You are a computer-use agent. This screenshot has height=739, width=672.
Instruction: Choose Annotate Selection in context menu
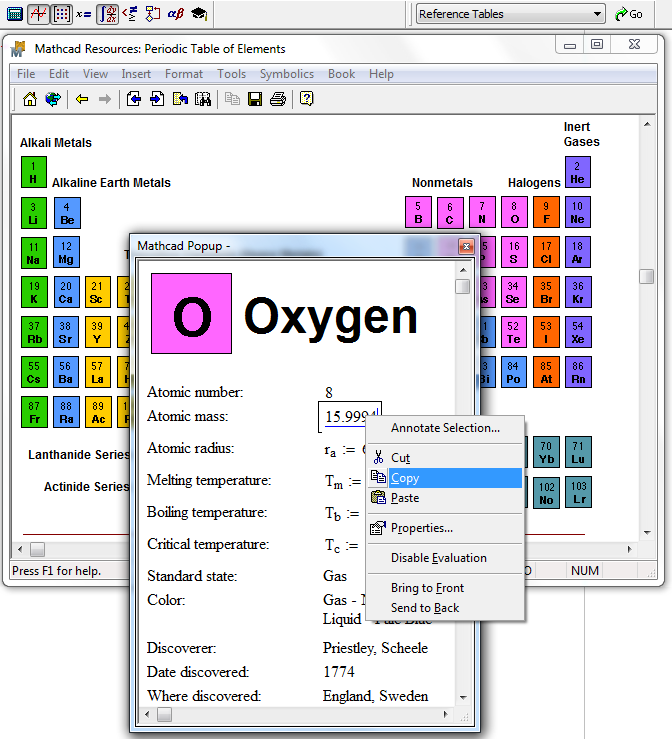445,428
